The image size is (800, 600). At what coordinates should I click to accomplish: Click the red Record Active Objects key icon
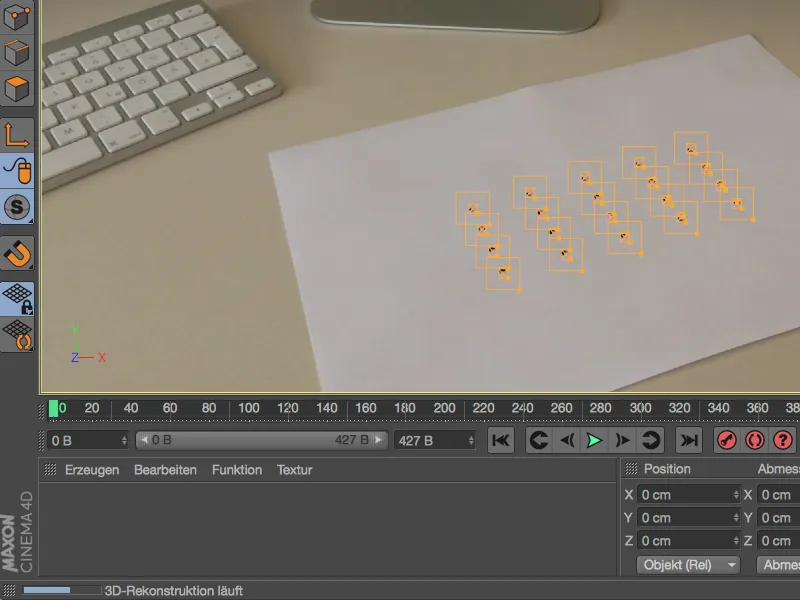pos(727,440)
